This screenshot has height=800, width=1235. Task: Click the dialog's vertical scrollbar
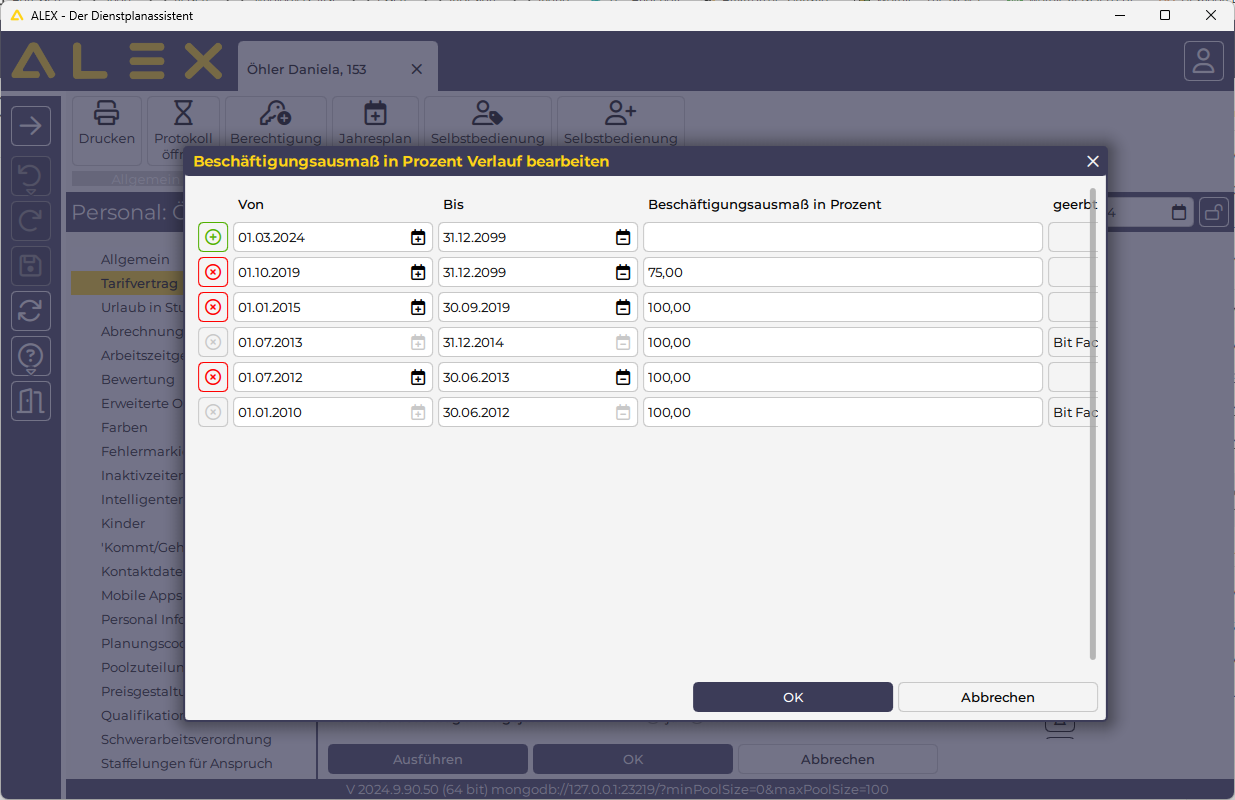tap(1092, 420)
